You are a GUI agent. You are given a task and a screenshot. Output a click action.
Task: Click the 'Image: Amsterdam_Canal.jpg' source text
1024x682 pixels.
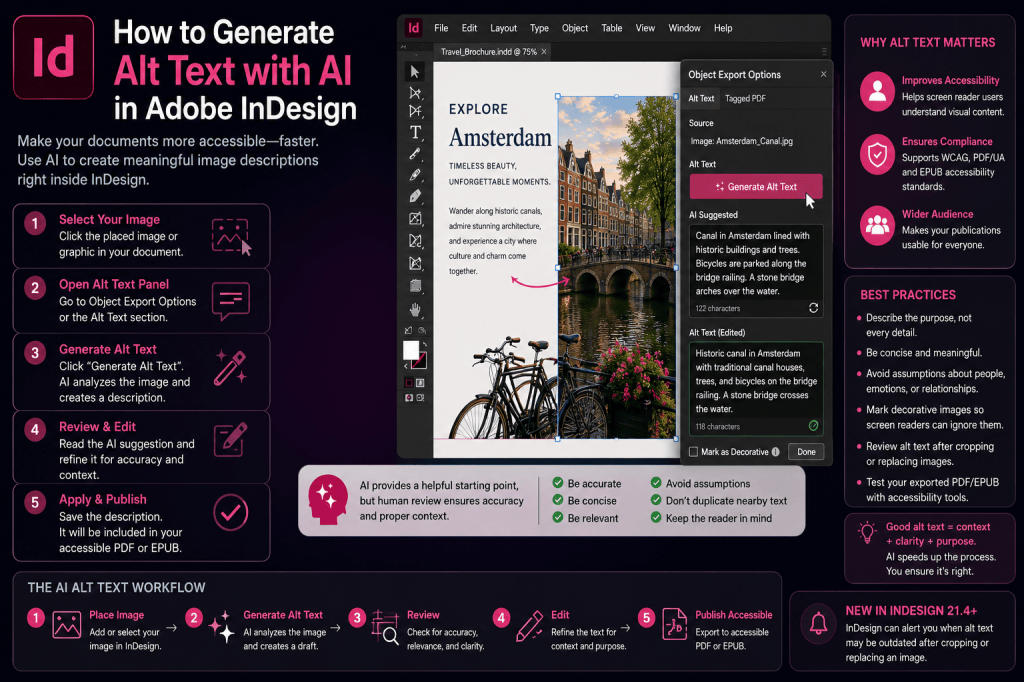pos(741,141)
